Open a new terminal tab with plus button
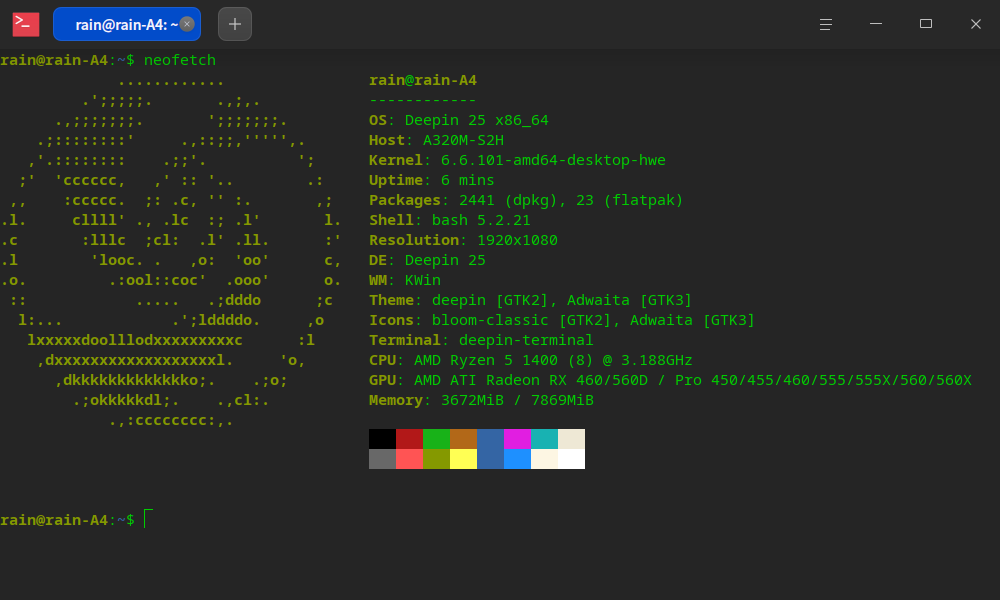The height and width of the screenshot is (600, 1000). point(235,24)
